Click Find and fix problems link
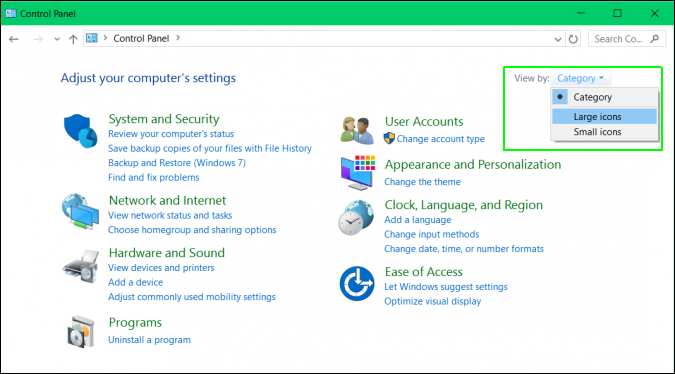Viewport: 675px width, 374px height. 154,177
